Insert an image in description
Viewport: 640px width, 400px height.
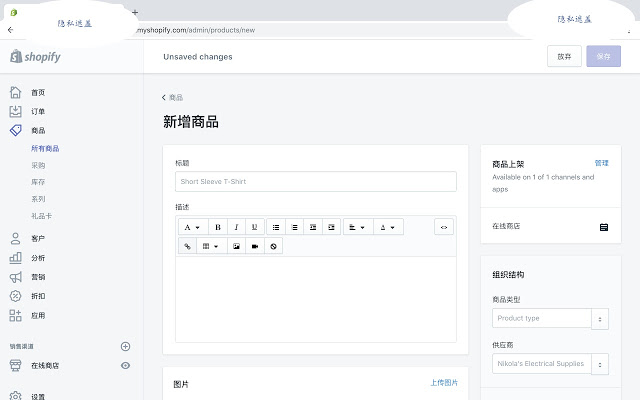click(x=236, y=246)
